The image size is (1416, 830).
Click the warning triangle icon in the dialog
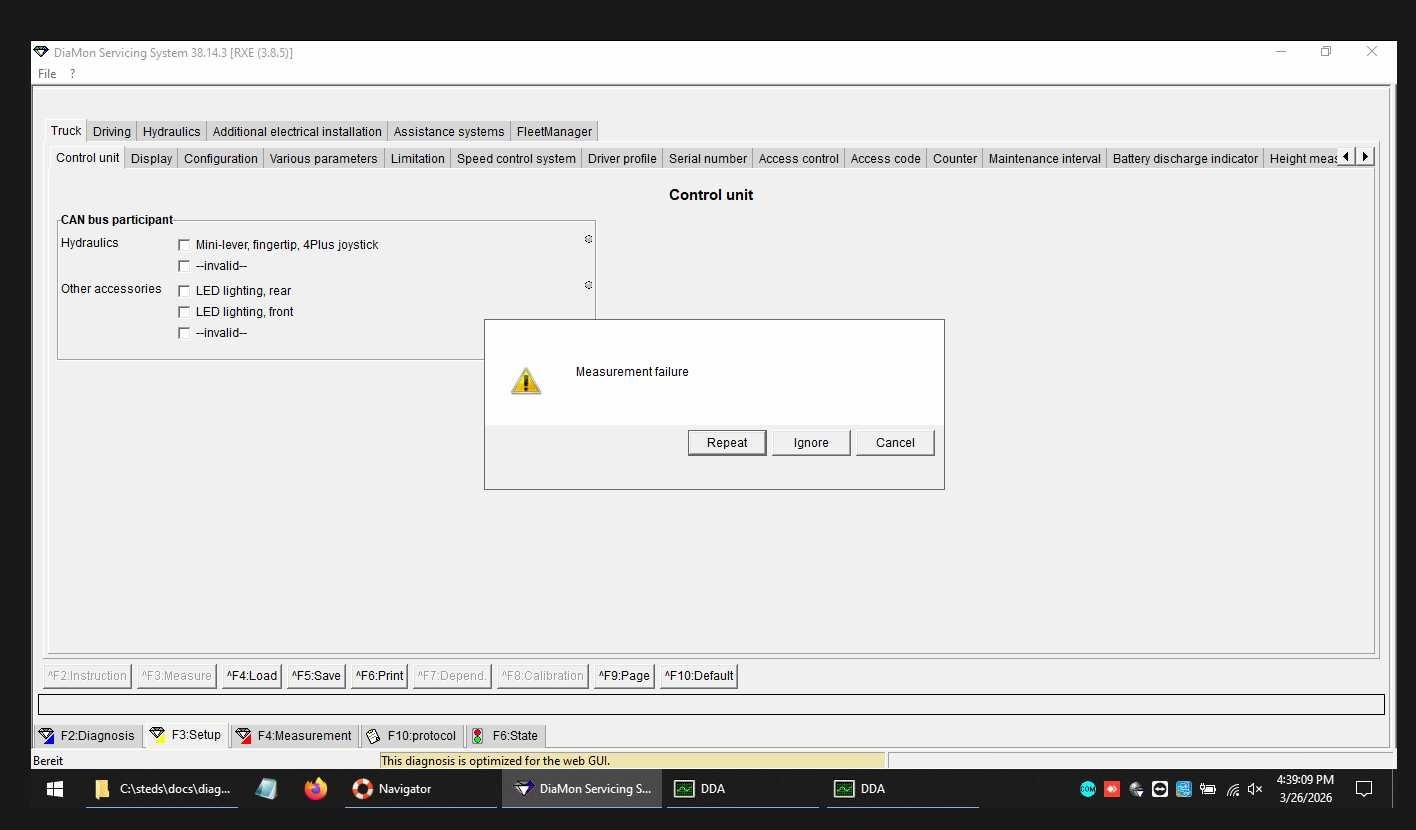[x=526, y=381]
